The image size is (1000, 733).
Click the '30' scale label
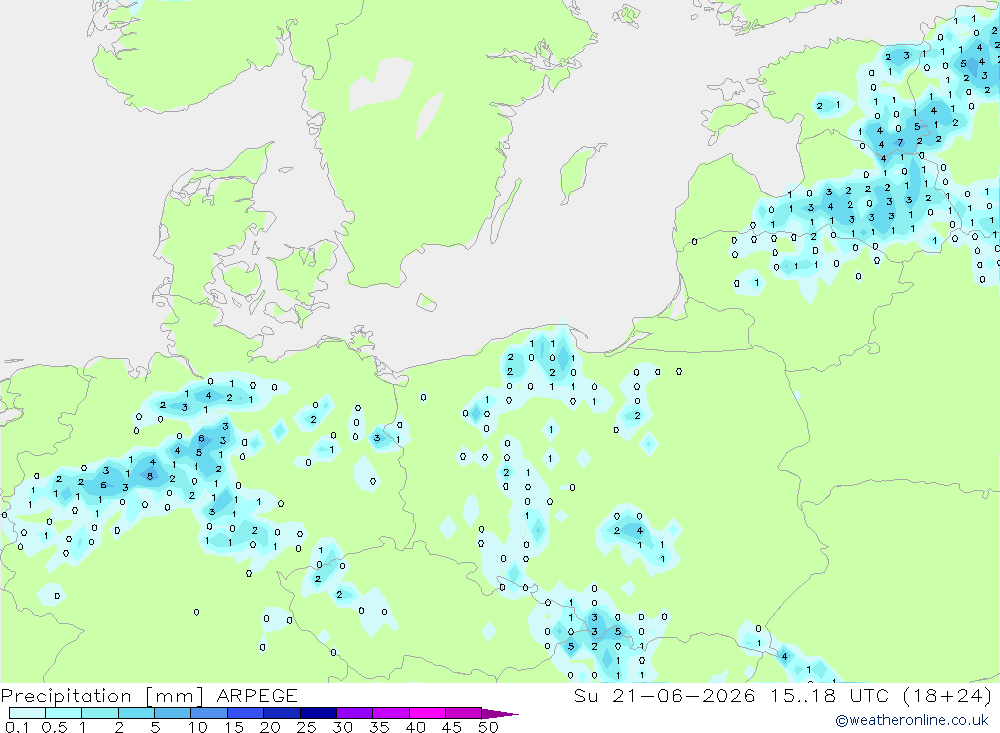point(342,727)
